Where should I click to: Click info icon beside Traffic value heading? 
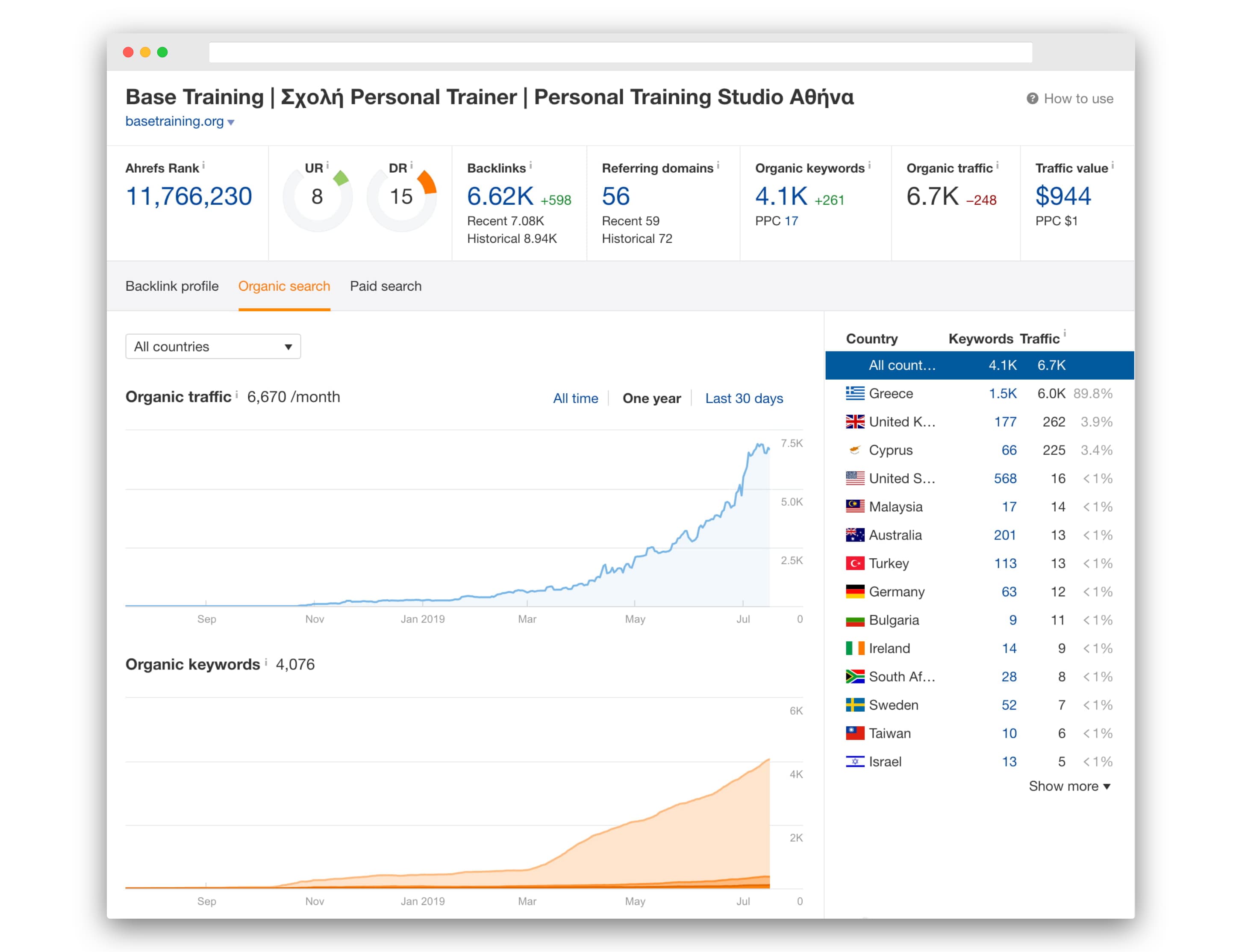click(1112, 165)
